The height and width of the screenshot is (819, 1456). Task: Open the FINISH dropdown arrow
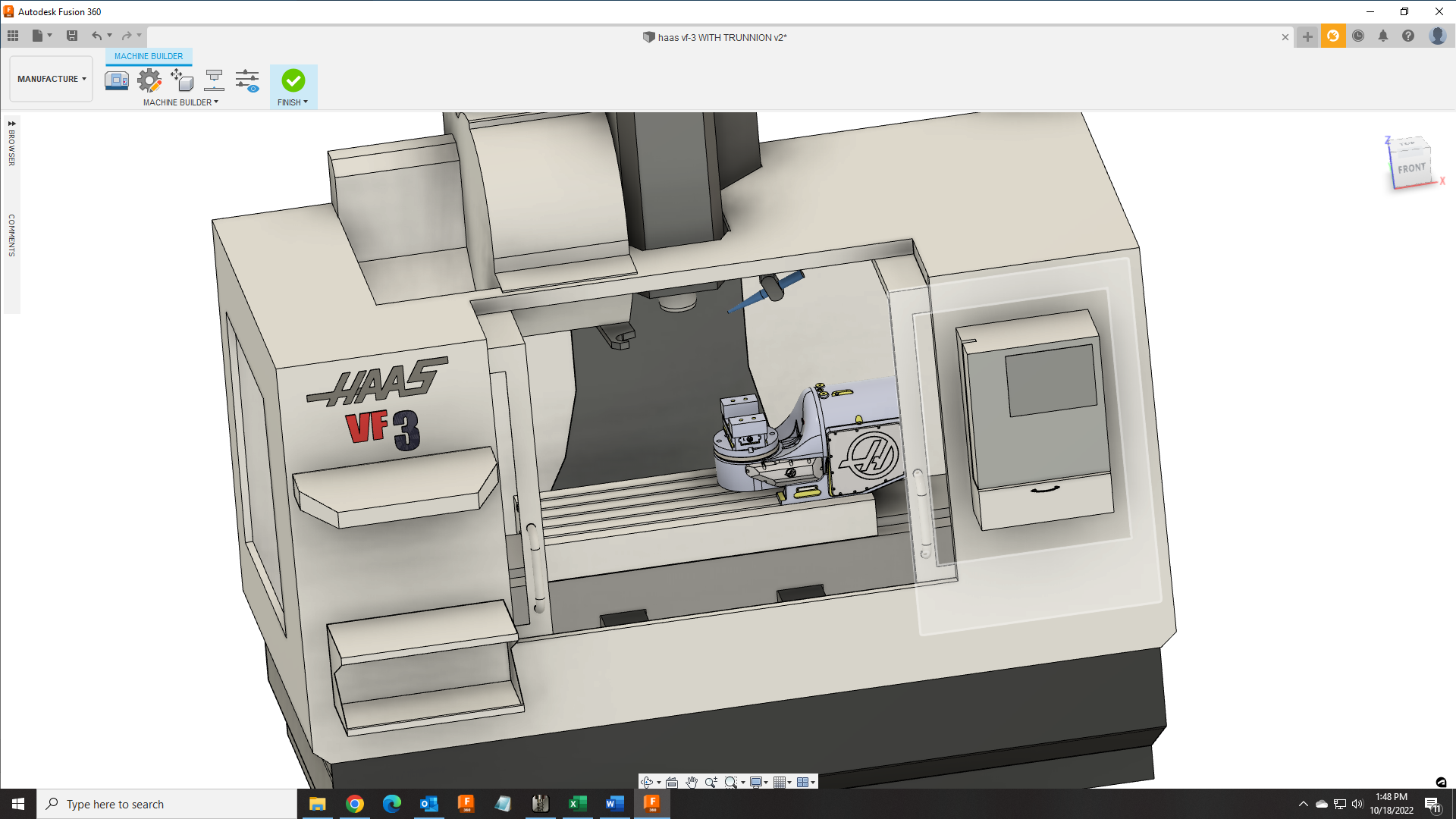306,102
